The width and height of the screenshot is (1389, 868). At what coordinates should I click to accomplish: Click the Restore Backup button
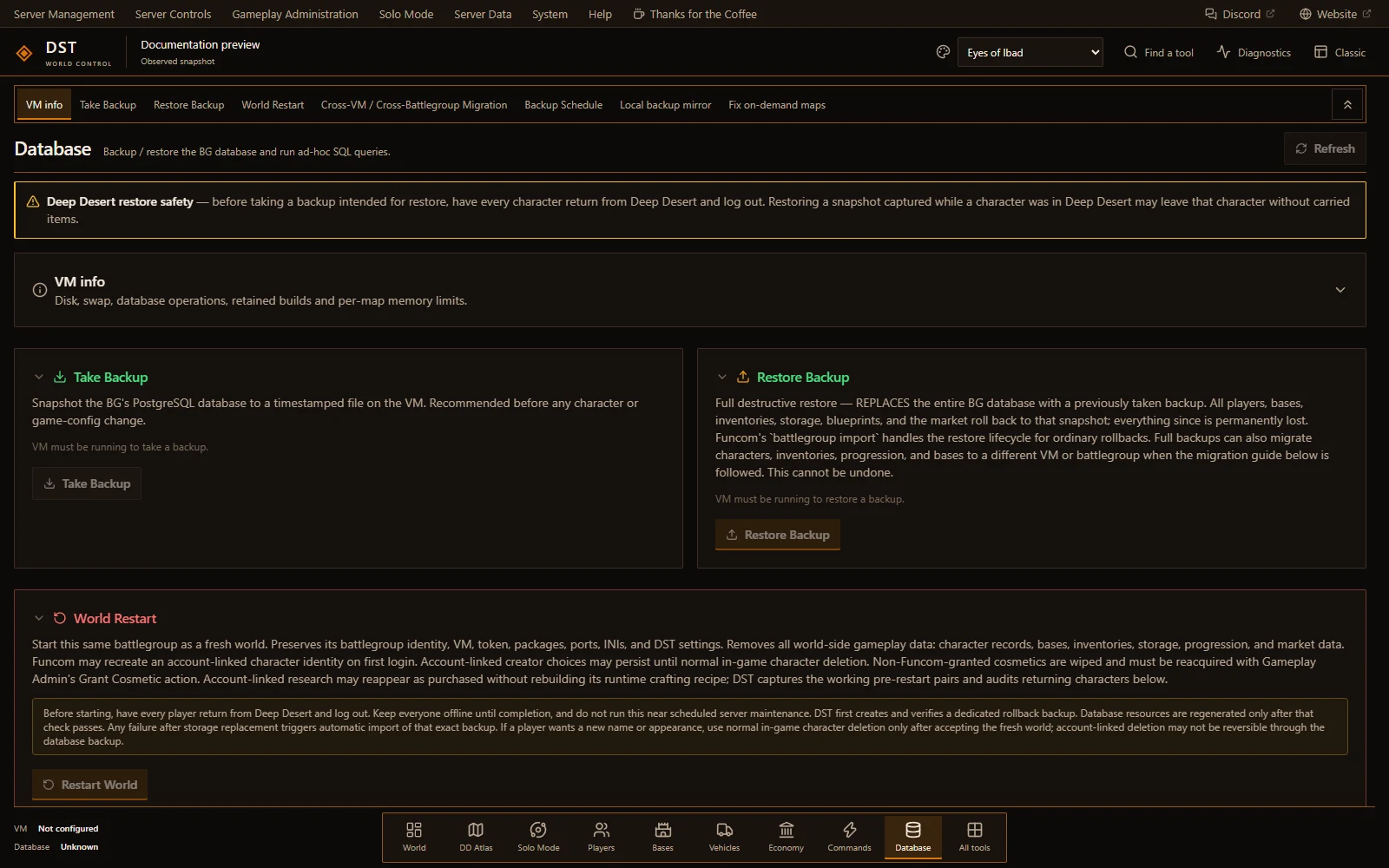(778, 535)
